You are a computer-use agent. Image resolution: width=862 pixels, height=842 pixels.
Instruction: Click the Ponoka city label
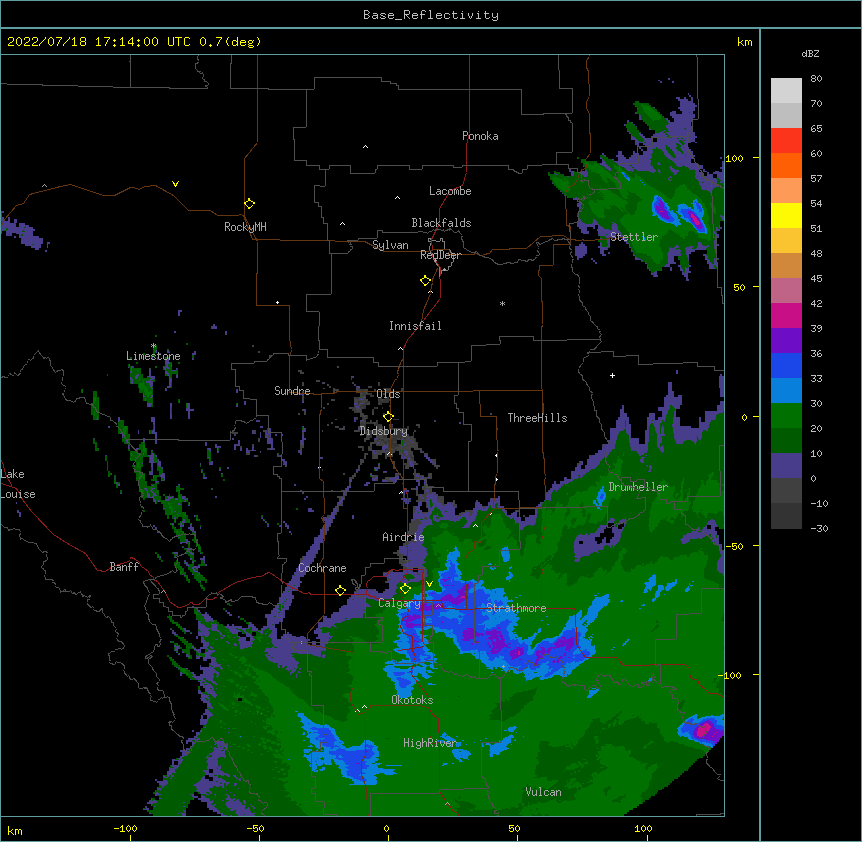(x=480, y=136)
